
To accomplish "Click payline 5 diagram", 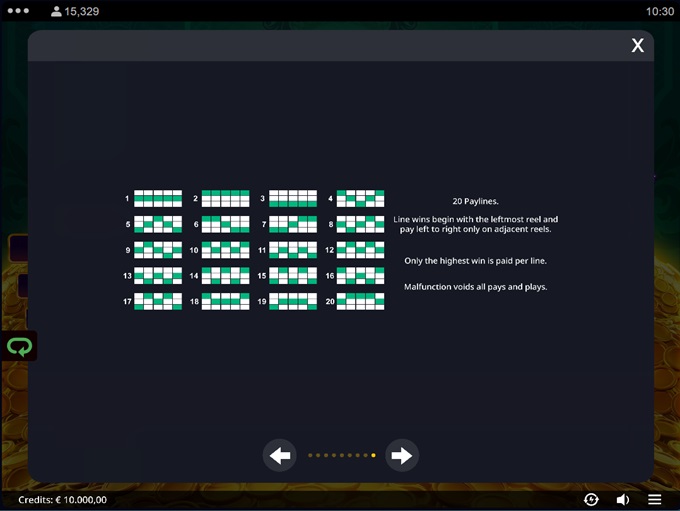I will [x=158, y=224].
